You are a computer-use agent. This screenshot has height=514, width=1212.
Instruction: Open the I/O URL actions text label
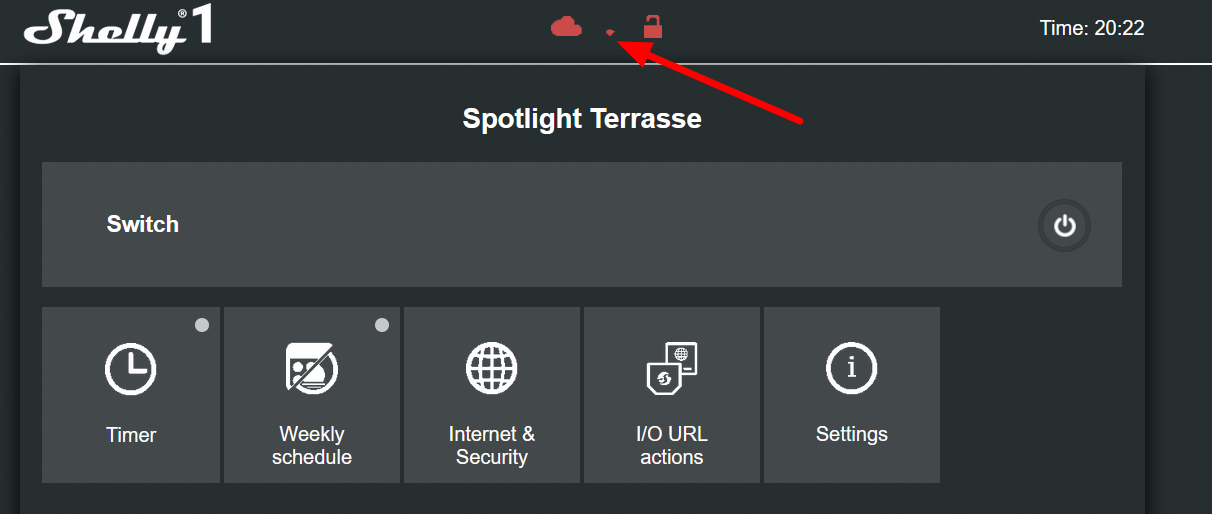pos(672,446)
